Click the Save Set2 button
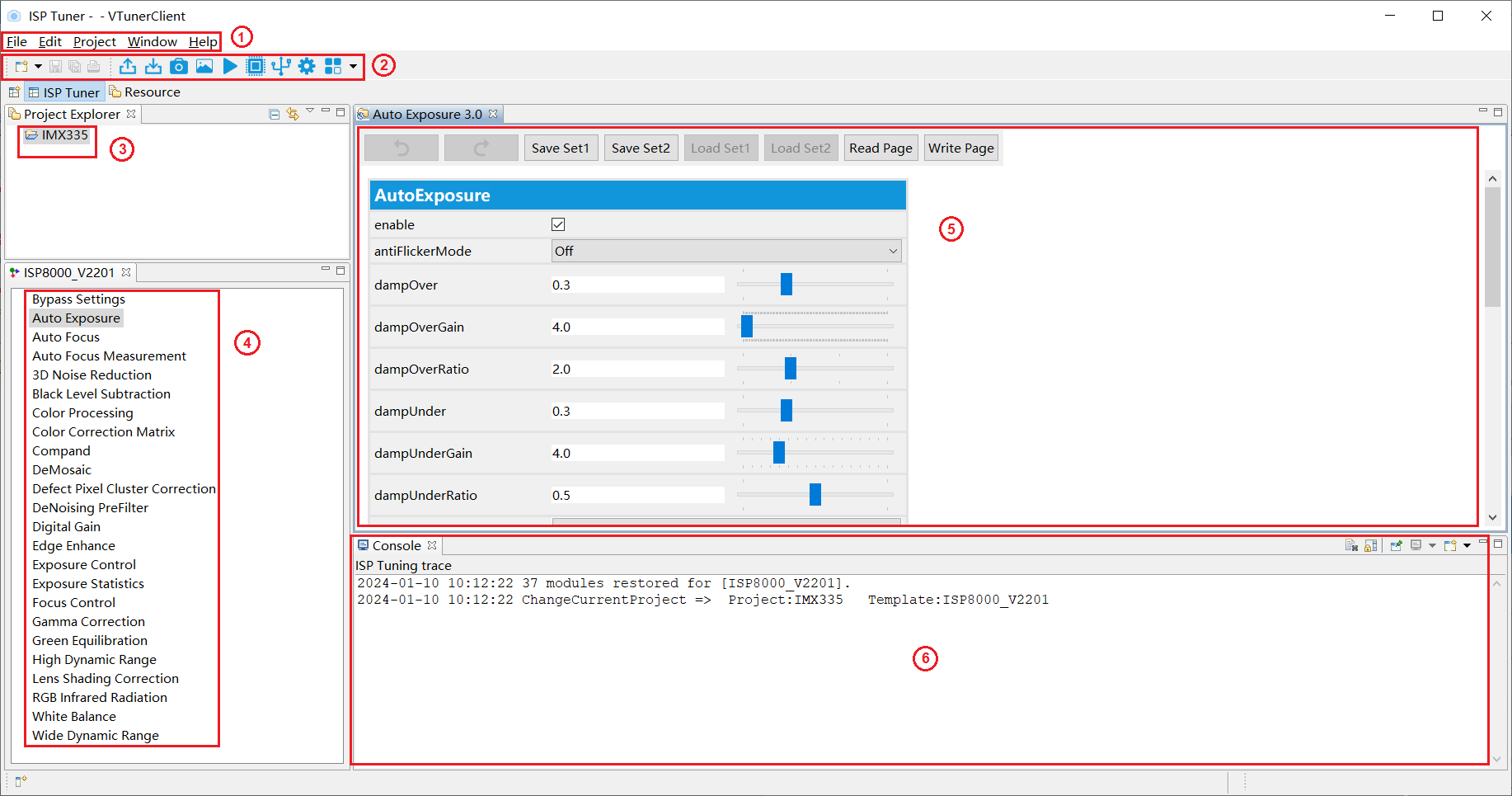 [641, 148]
